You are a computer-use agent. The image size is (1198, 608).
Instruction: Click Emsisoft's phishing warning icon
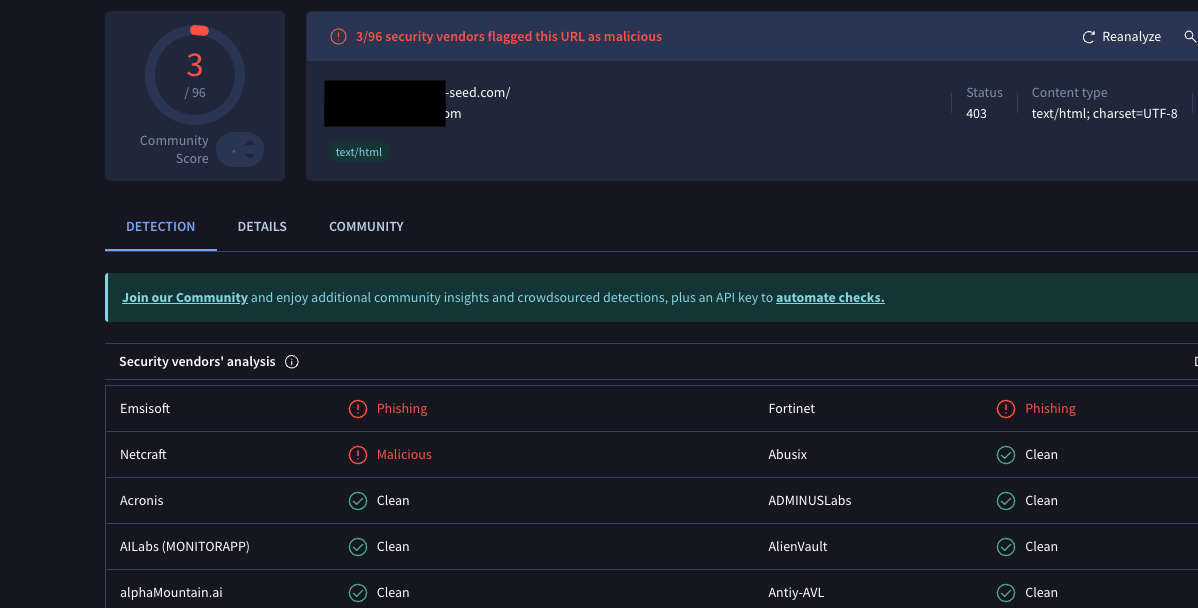[358, 409]
